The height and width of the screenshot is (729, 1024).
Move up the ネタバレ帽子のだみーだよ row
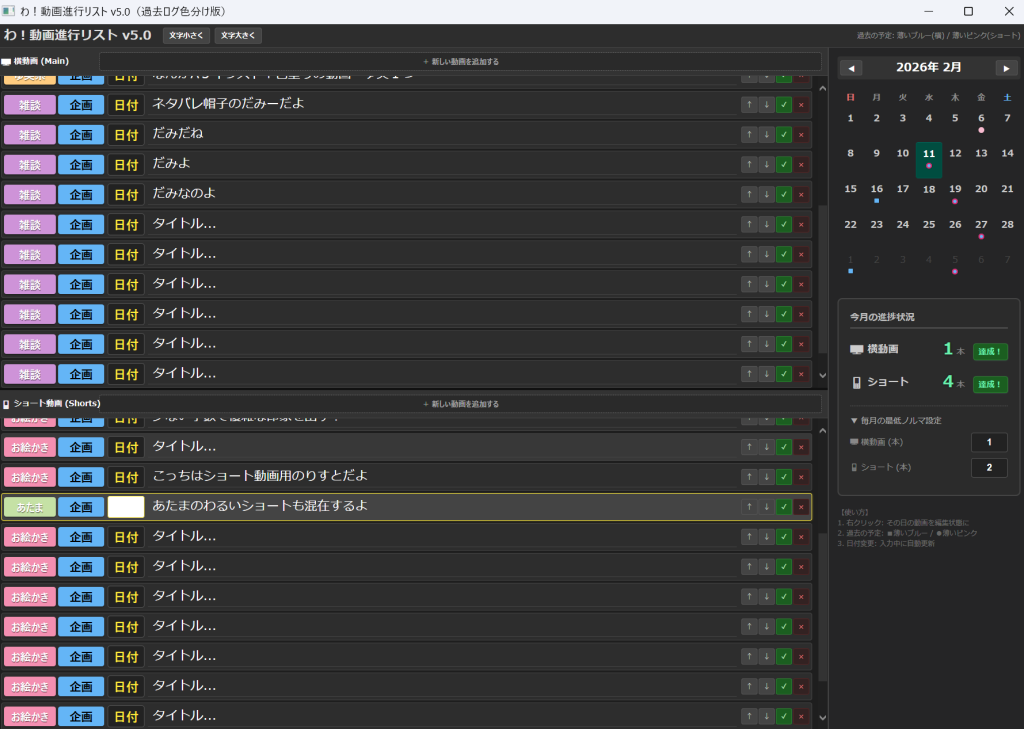tap(749, 104)
